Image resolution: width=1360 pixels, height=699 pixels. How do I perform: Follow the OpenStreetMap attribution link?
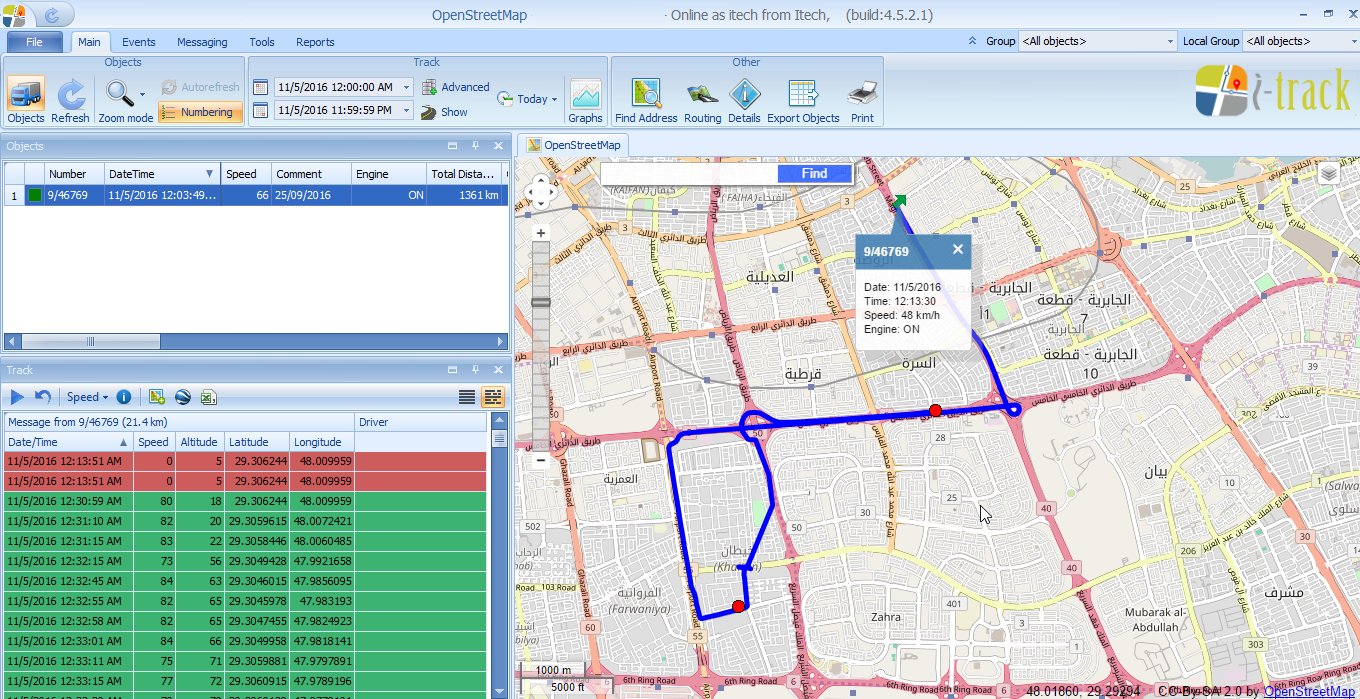point(1309,691)
